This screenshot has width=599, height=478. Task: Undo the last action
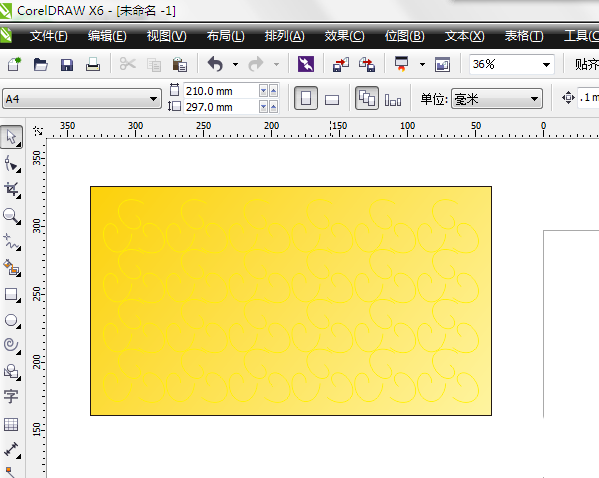tap(215, 64)
